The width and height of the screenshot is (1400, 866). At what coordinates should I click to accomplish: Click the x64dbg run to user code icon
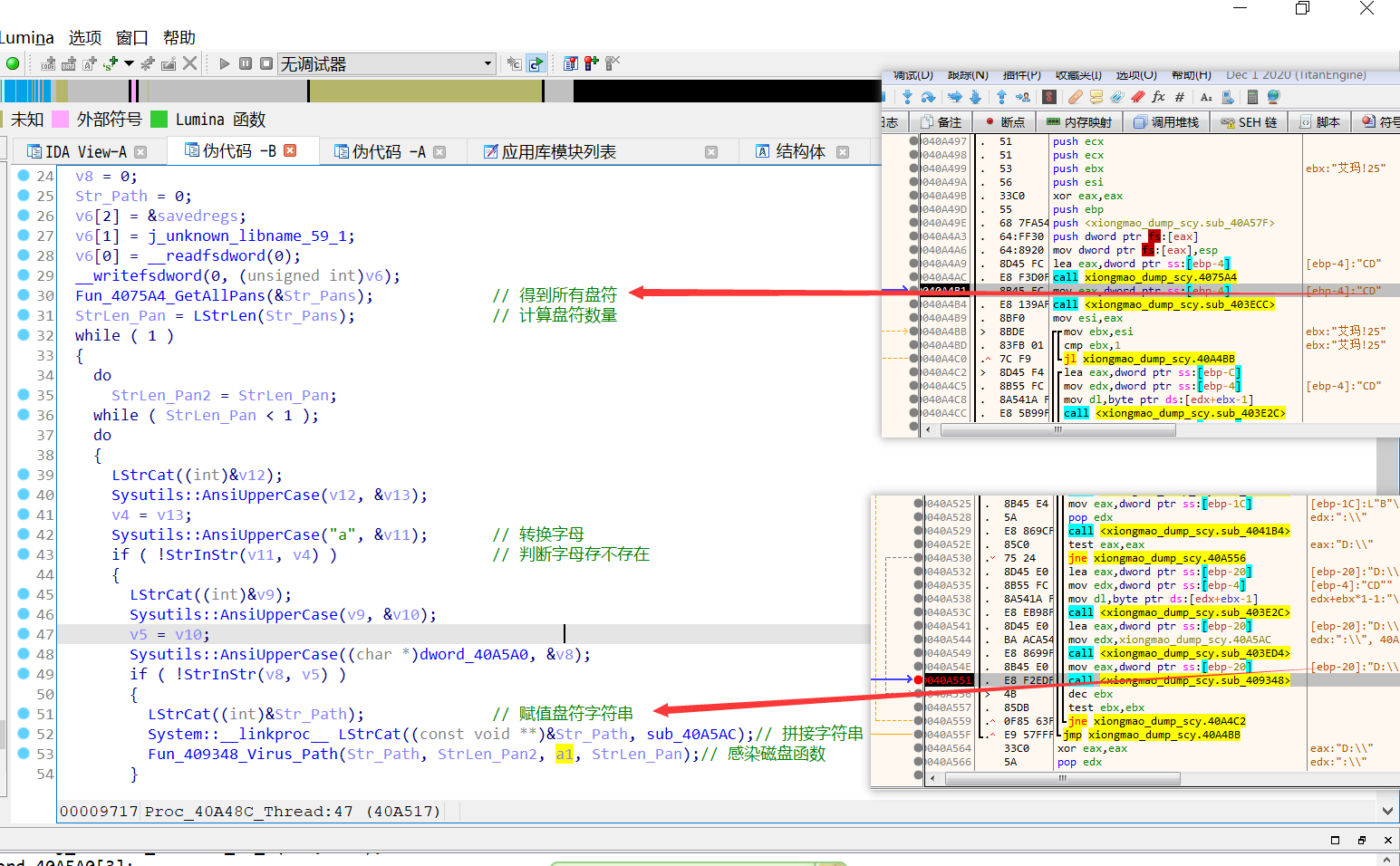pyautogui.click(x=1023, y=97)
